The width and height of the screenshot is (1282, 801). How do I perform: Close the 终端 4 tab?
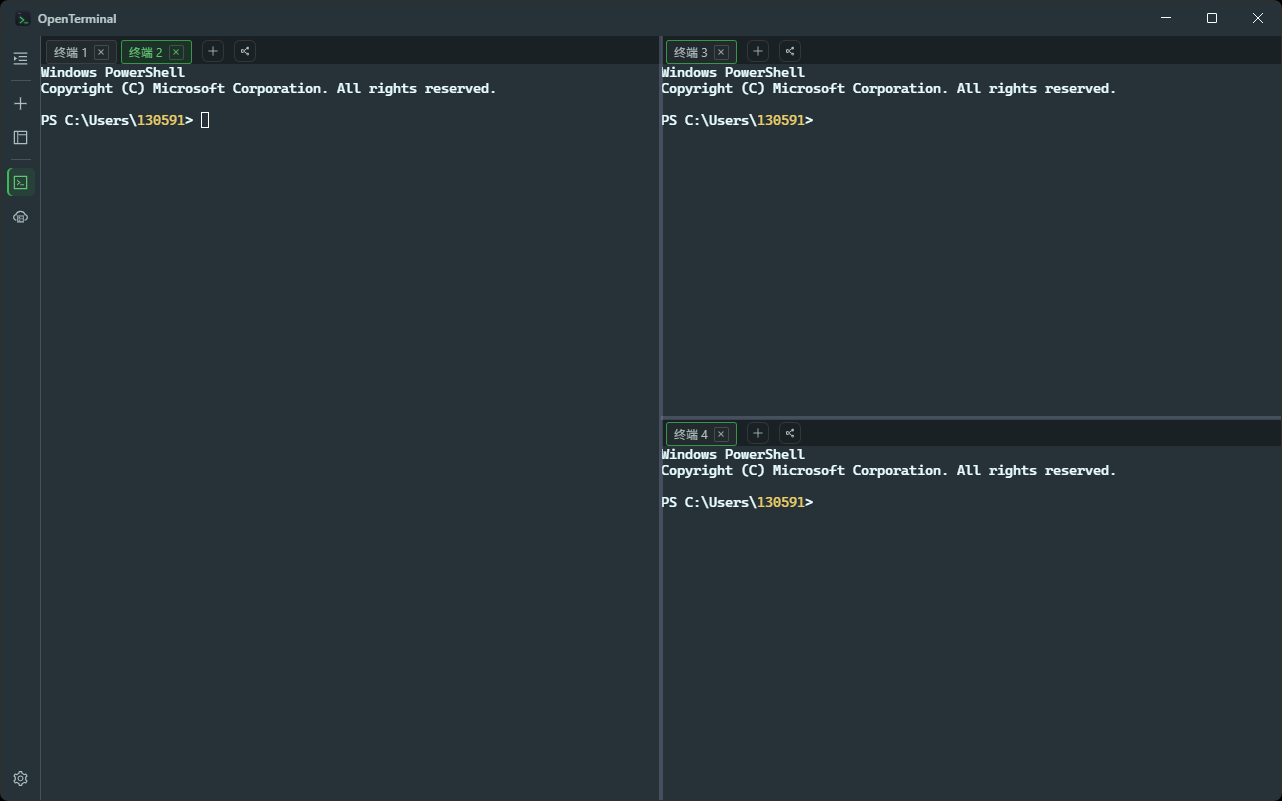click(721, 434)
